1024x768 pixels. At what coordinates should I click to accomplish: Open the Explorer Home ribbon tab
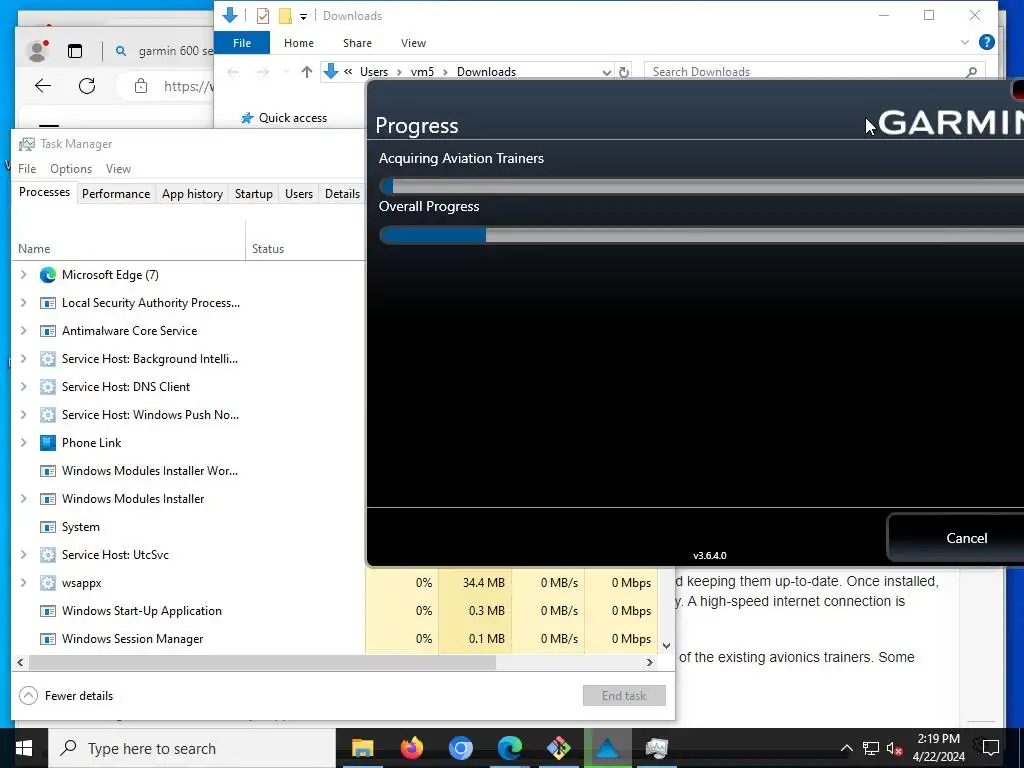tap(298, 43)
